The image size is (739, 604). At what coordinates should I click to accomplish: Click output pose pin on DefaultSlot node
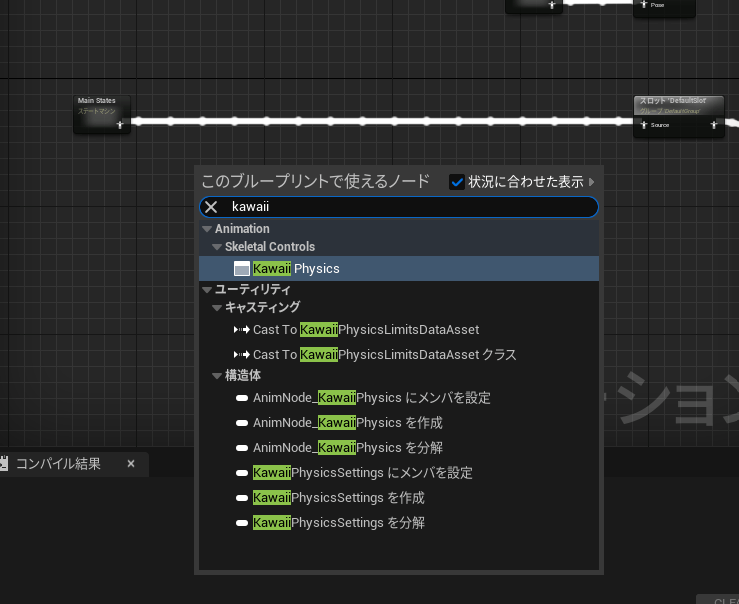pyautogui.click(x=714, y=125)
